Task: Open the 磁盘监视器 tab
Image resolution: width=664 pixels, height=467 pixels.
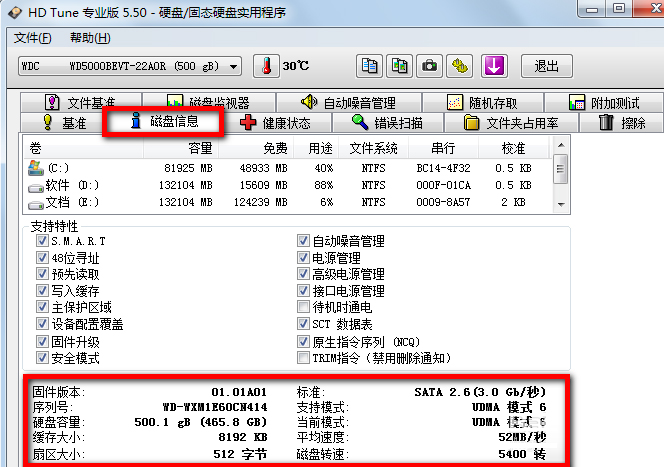Action: pos(209,102)
